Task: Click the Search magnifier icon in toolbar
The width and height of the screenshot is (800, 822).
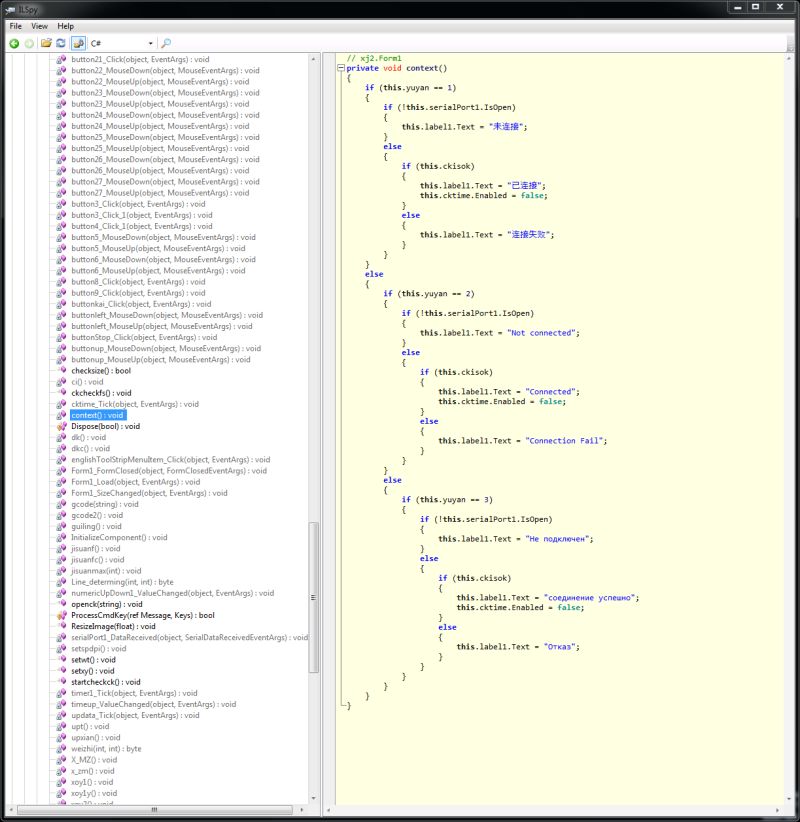Action: tap(166, 42)
